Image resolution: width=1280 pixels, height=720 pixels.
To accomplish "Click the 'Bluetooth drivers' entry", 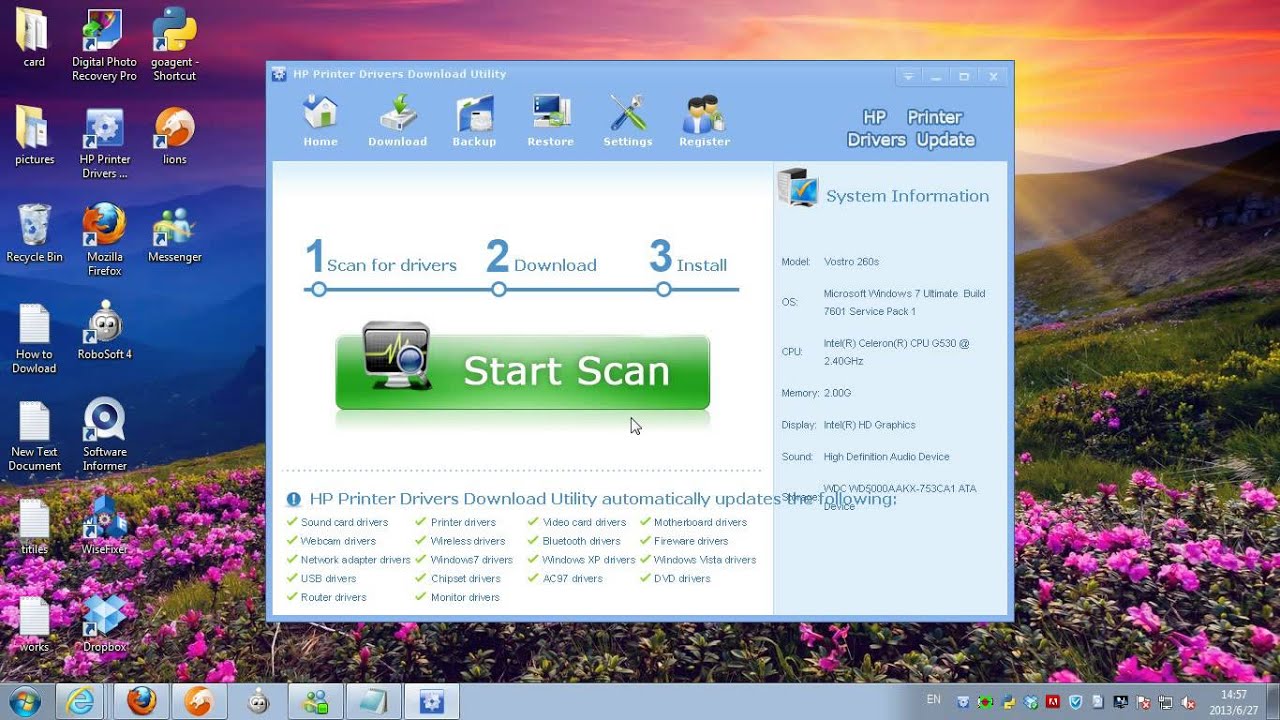I will [582, 541].
